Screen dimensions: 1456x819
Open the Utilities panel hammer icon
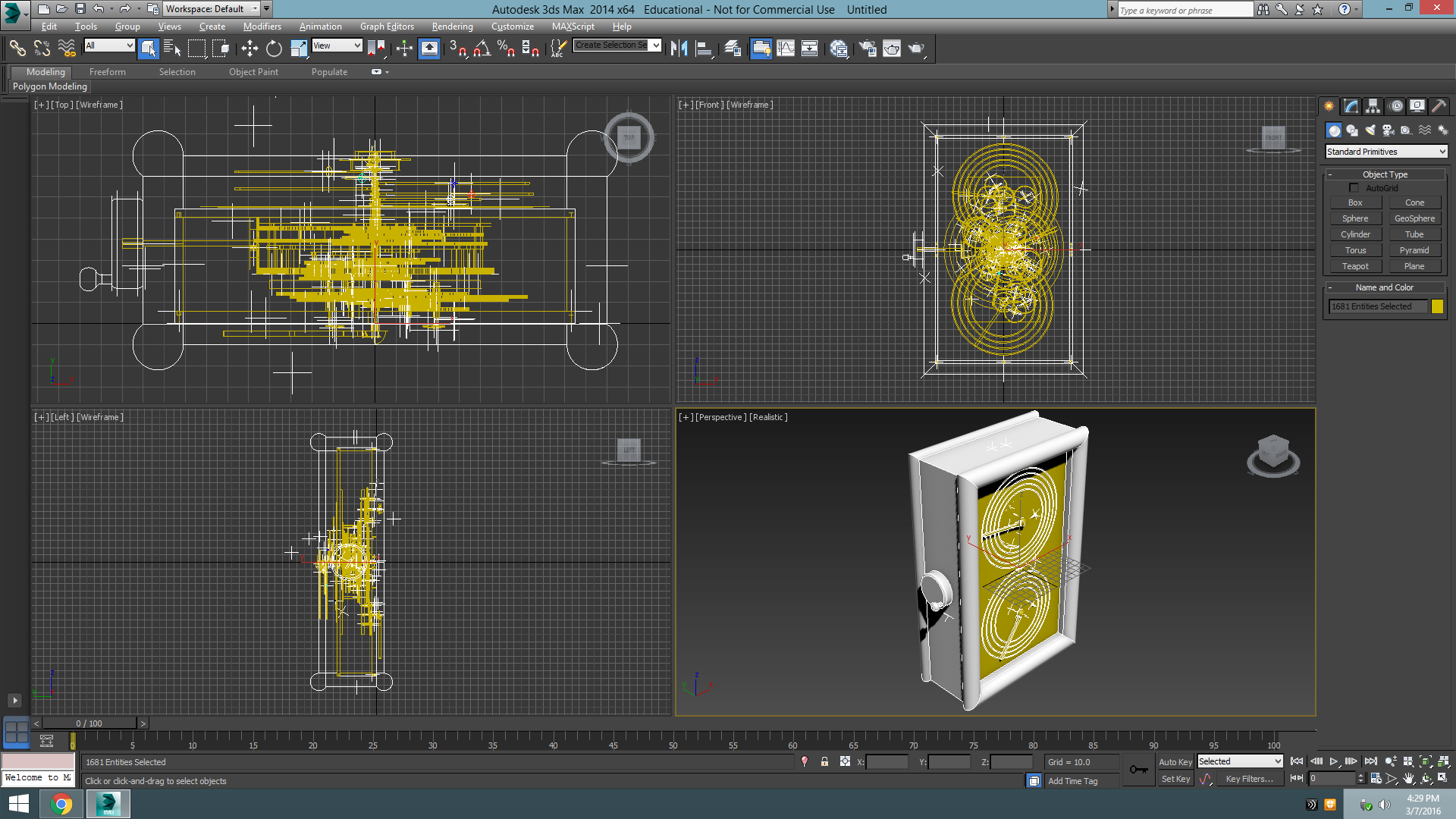coord(1439,106)
